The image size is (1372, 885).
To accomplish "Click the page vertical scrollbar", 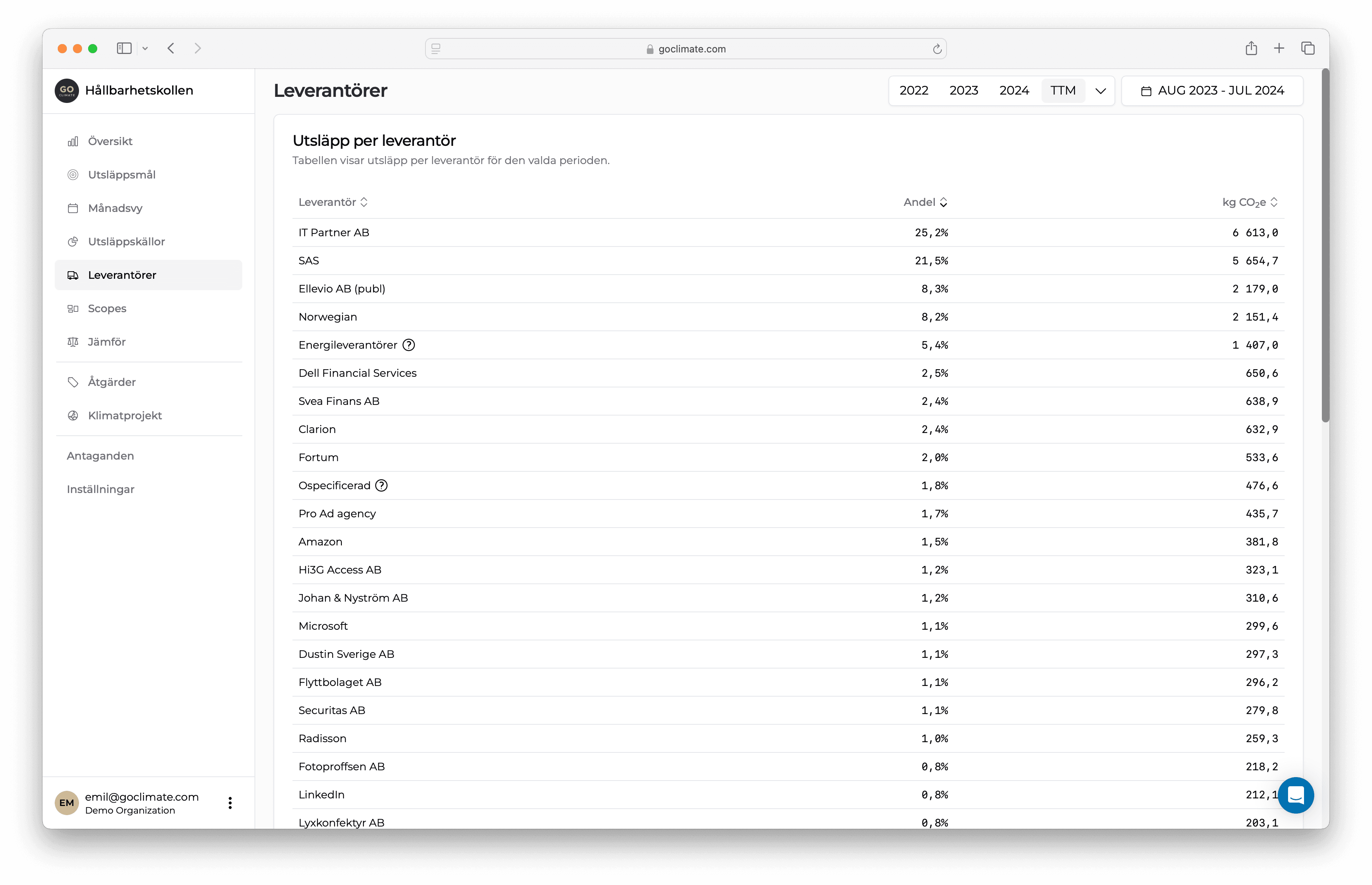I will click(x=1325, y=247).
